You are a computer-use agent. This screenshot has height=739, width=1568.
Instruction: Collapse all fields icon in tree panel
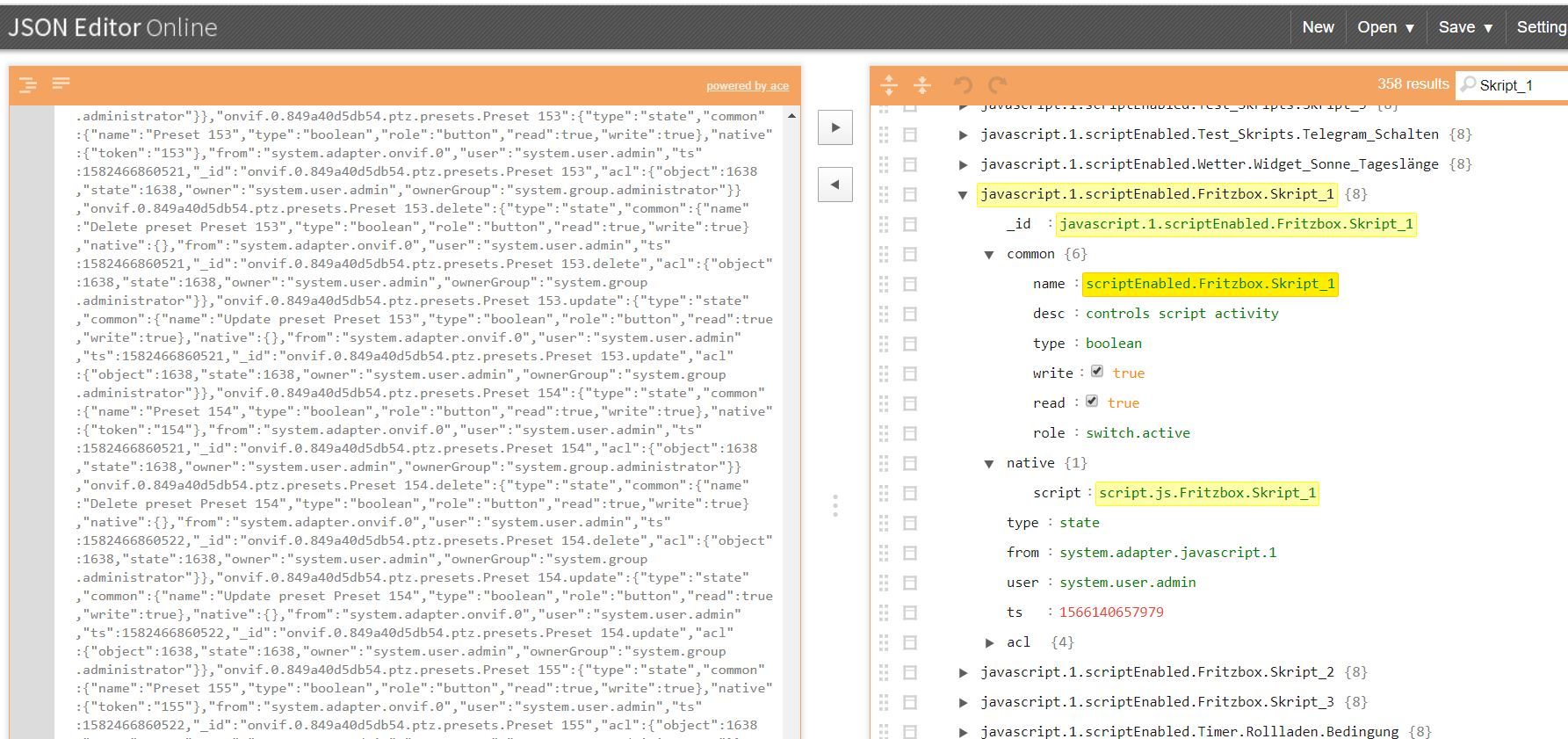click(x=922, y=84)
